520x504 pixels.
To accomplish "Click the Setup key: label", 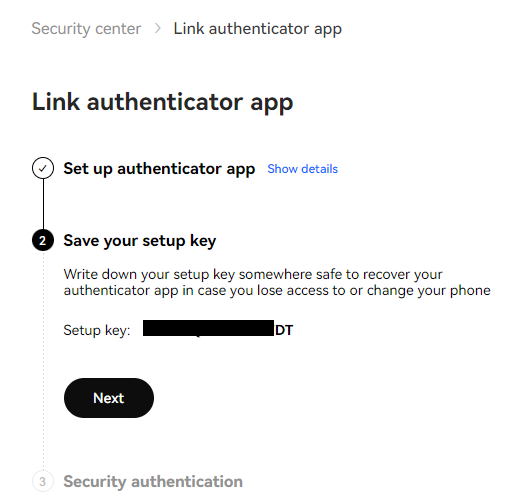I will click(x=97, y=331).
